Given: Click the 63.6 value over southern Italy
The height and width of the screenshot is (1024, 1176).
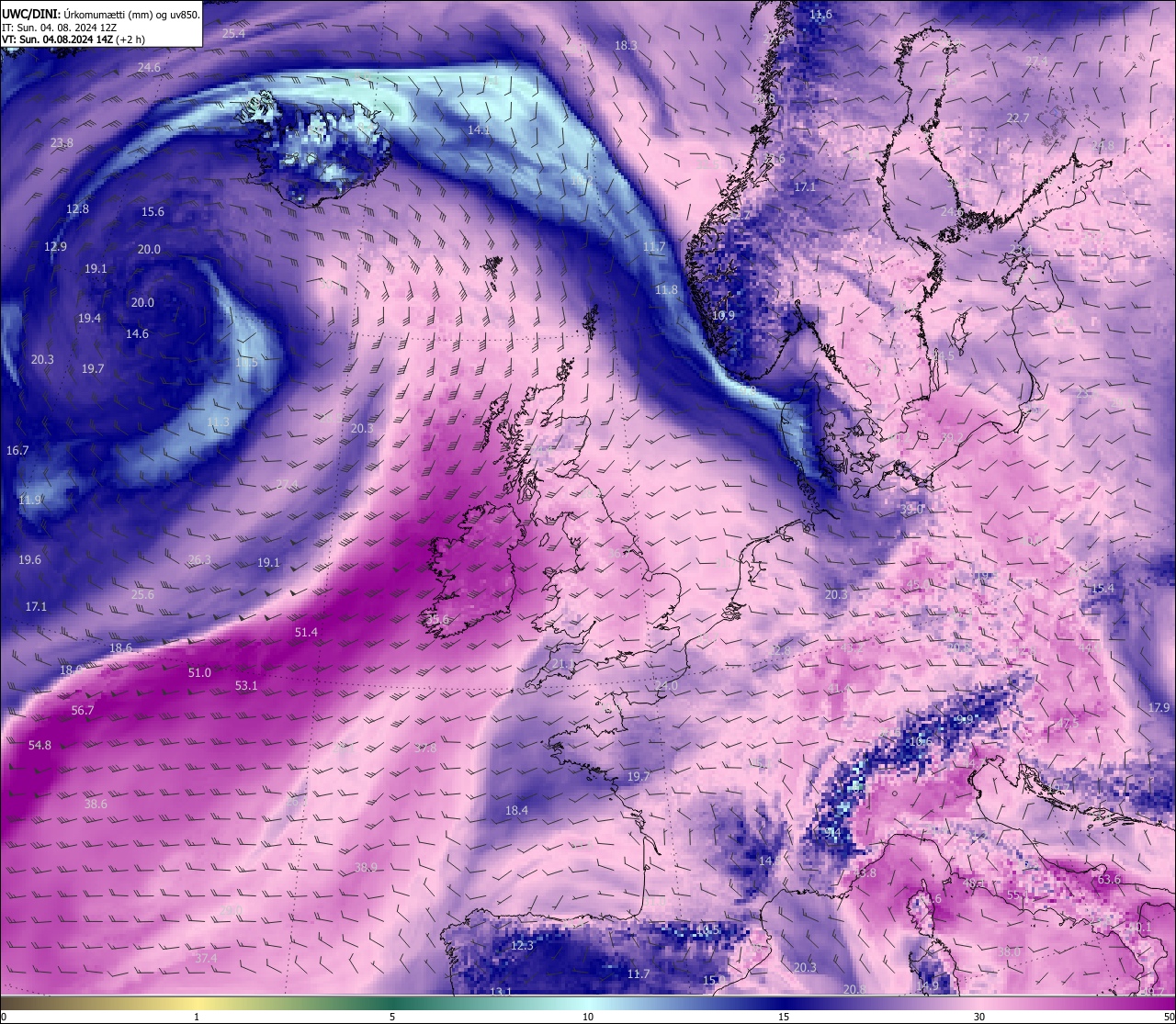Looking at the screenshot, I should (1109, 879).
